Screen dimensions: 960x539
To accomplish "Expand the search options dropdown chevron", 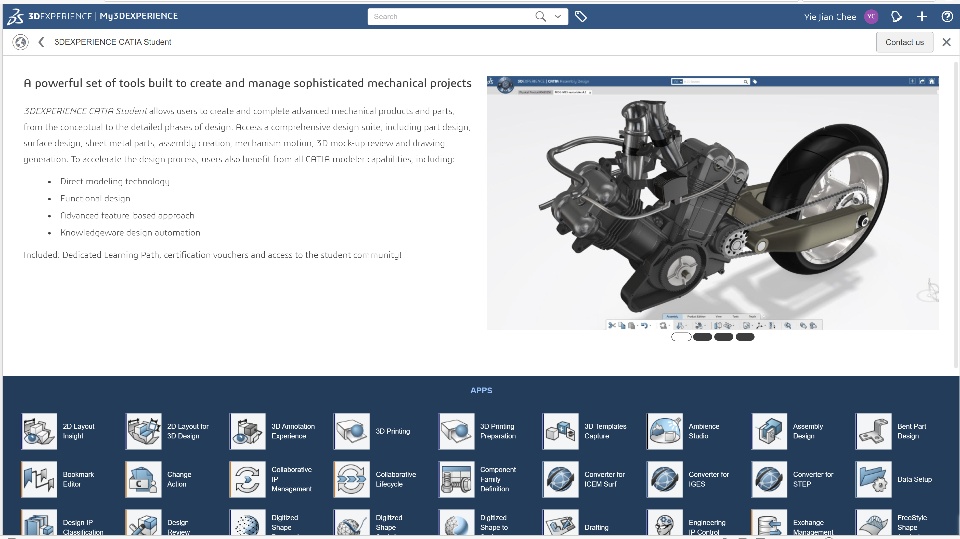I will click(x=558, y=17).
